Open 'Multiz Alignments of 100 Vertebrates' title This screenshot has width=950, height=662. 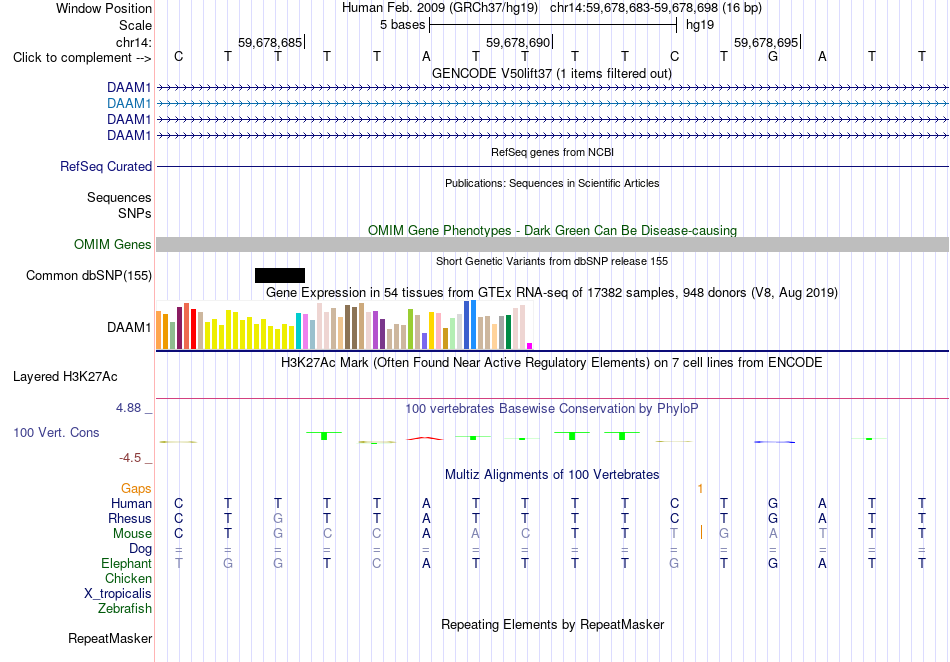(552, 475)
